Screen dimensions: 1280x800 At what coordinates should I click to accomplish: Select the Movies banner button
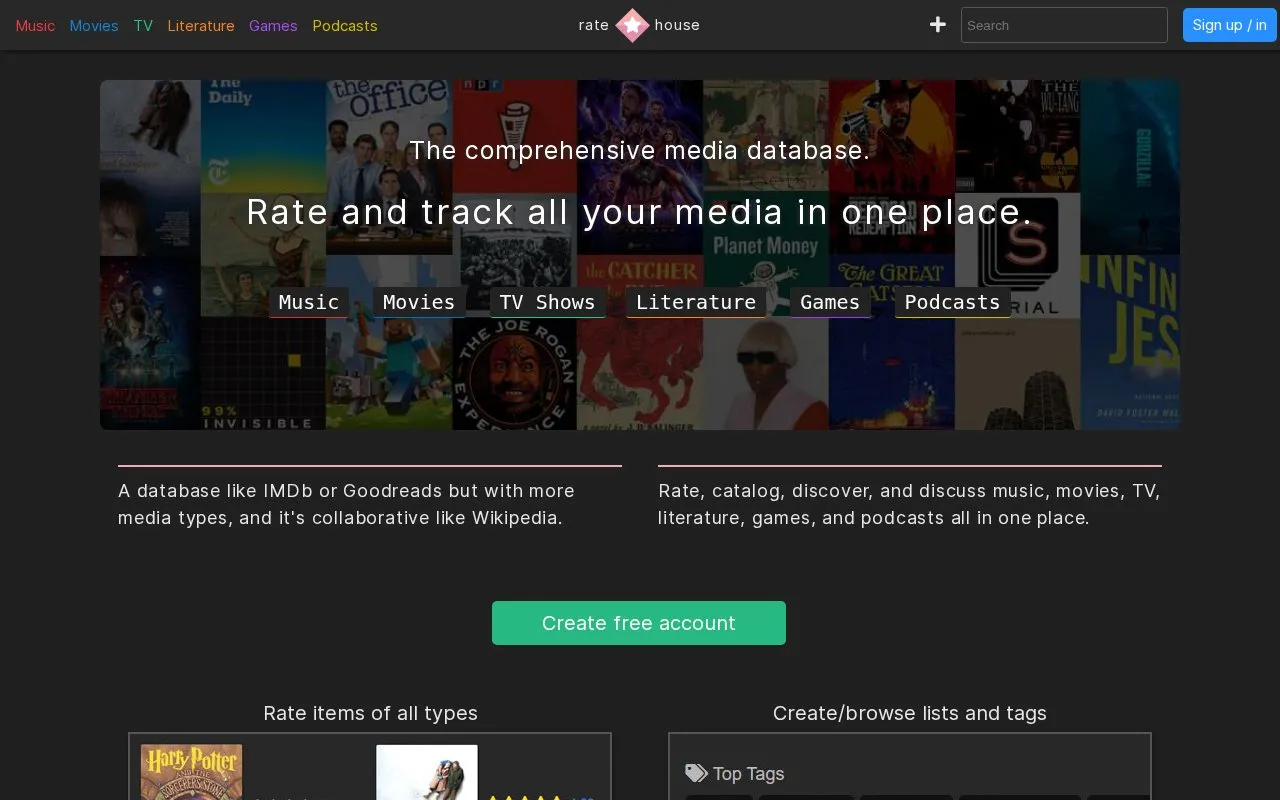[419, 302]
